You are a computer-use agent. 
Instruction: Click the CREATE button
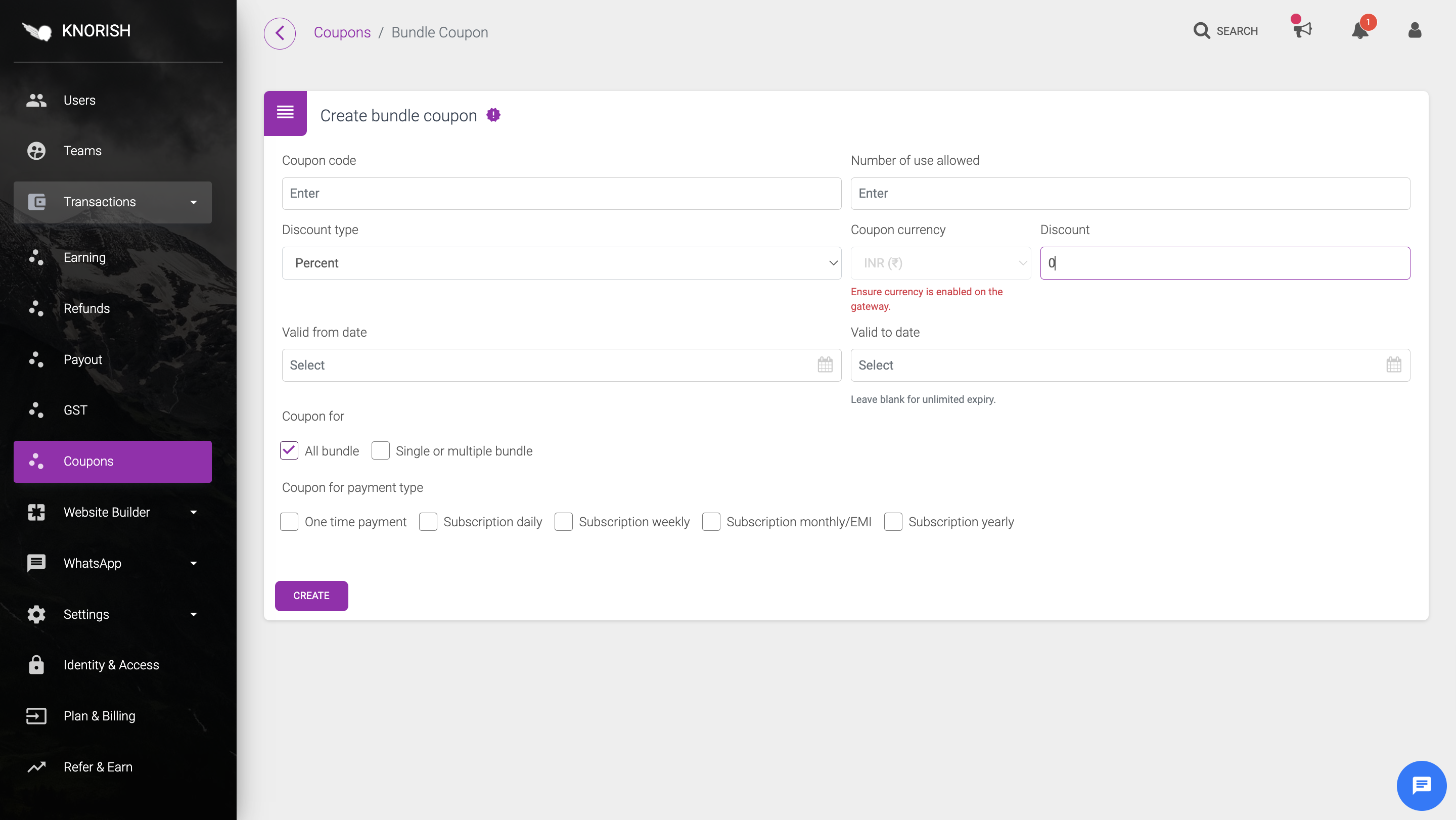click(311, 595)
